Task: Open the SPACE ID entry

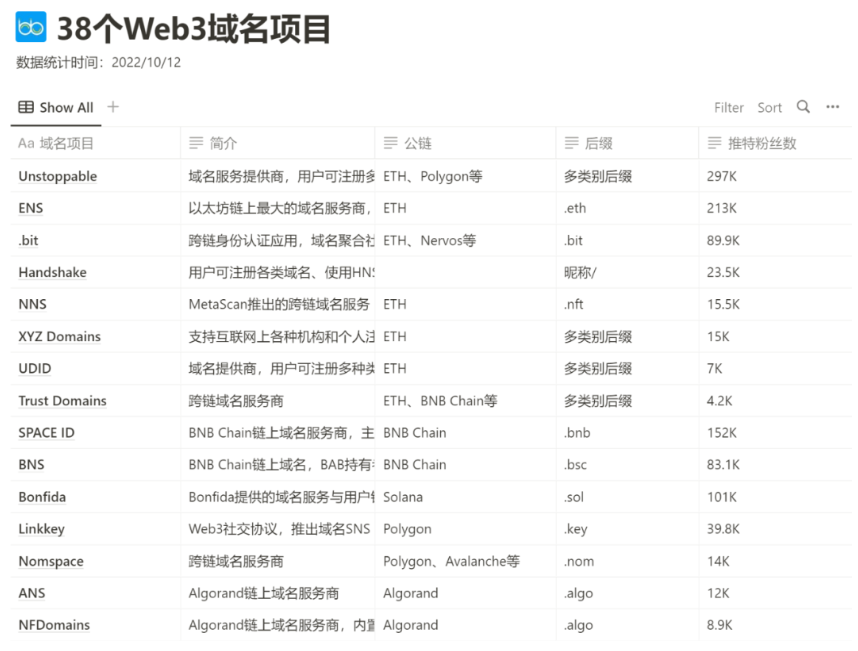Action: 47,433
